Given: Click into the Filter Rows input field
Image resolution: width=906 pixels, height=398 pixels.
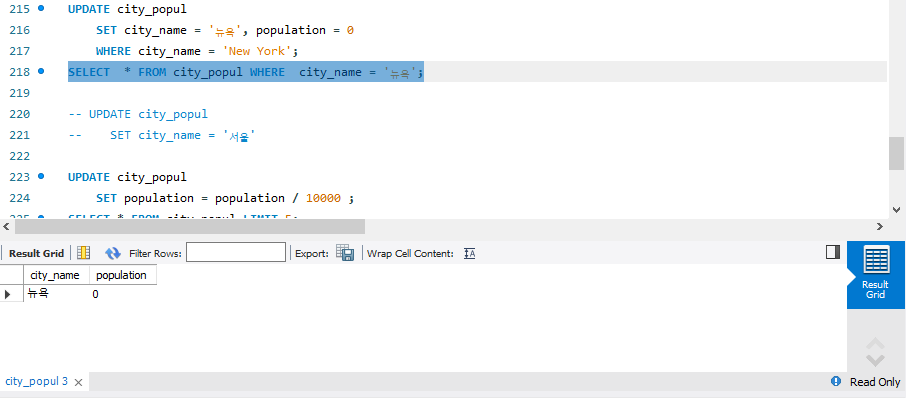Looking at the screenshot, I should [x=236, y=252].
